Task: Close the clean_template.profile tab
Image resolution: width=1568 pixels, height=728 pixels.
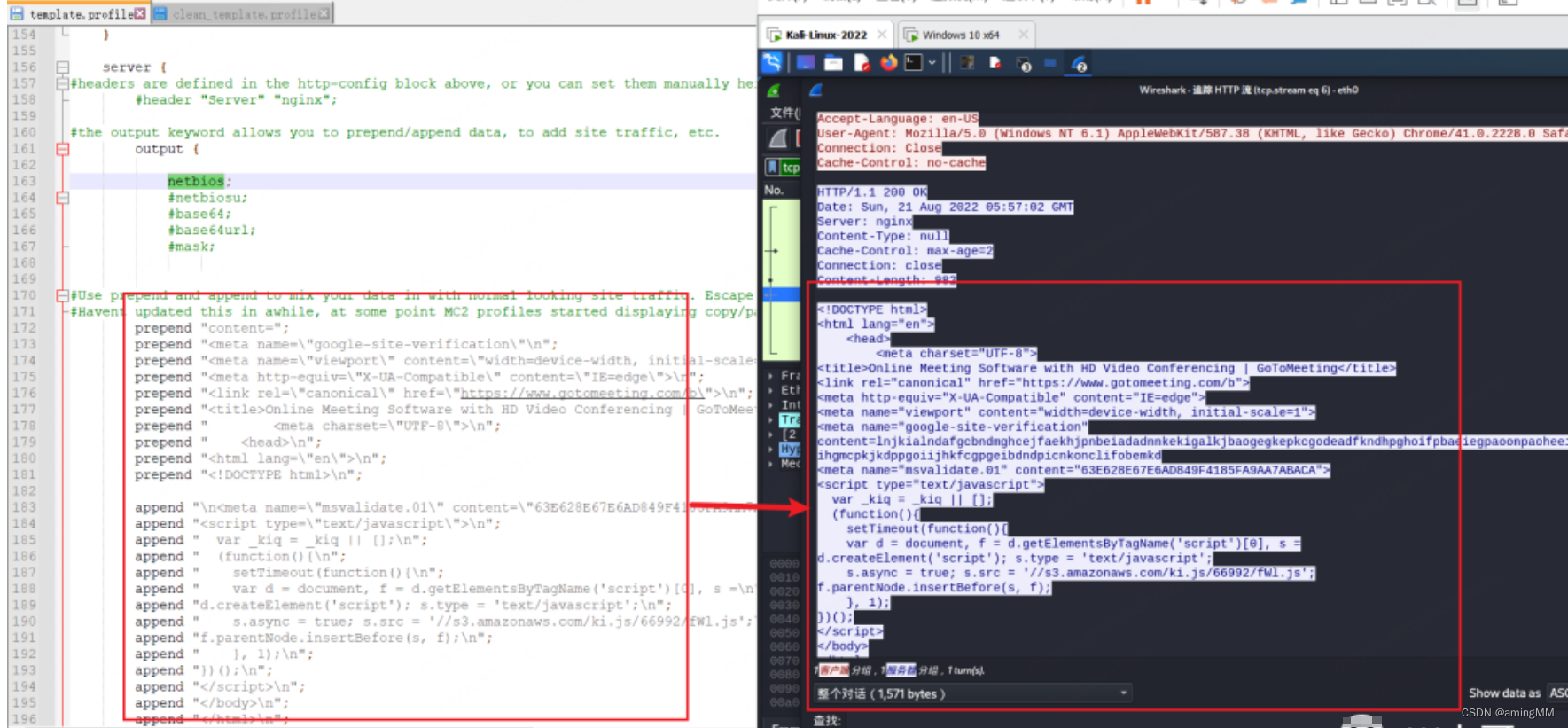Action: coord(324,14)
